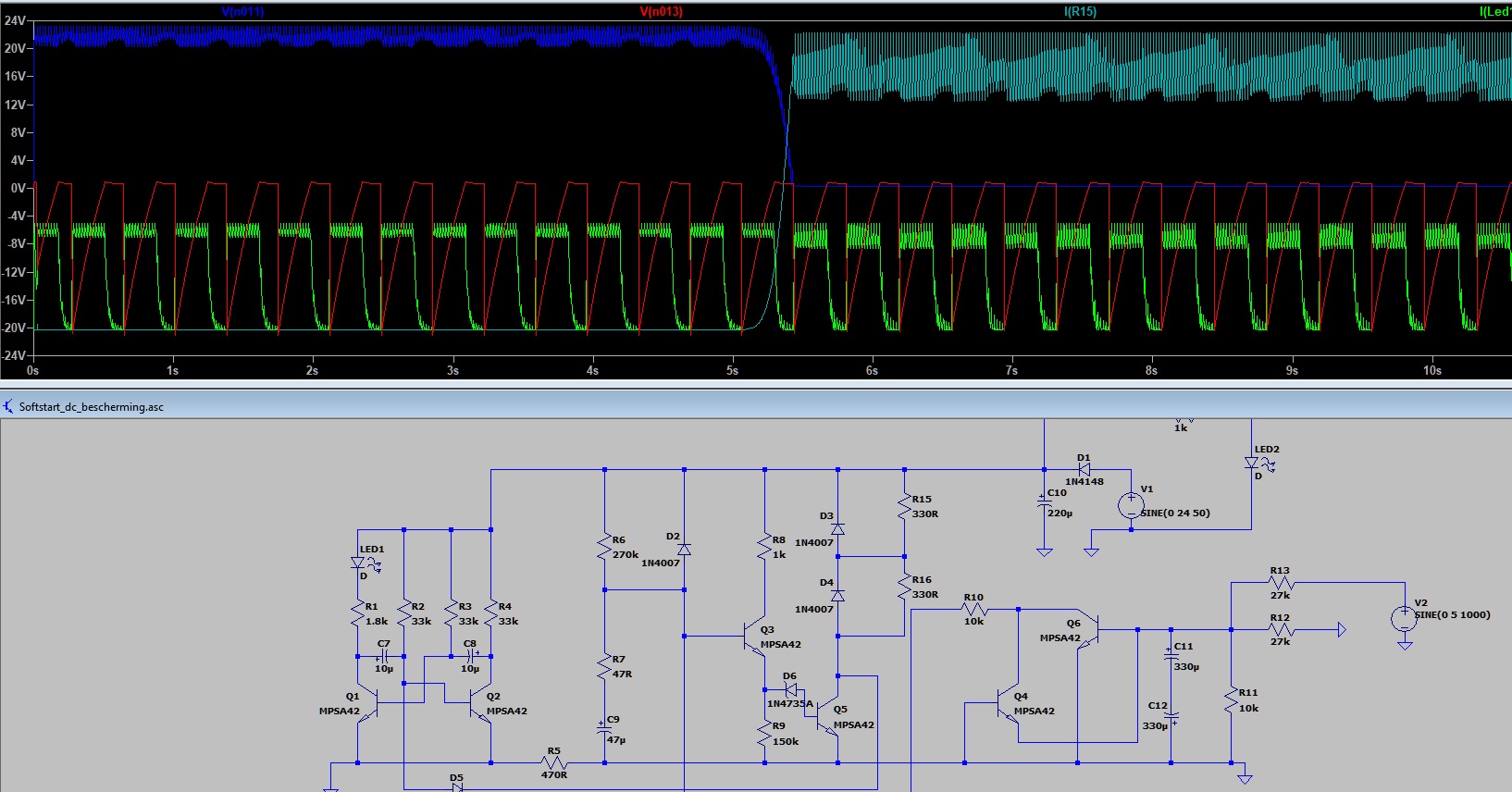The width and height of the screenshot is (1512, 792).
Task: Click the SINE(0 24 50) source value
Action: pyautogui.click(x=1175, y=514)
